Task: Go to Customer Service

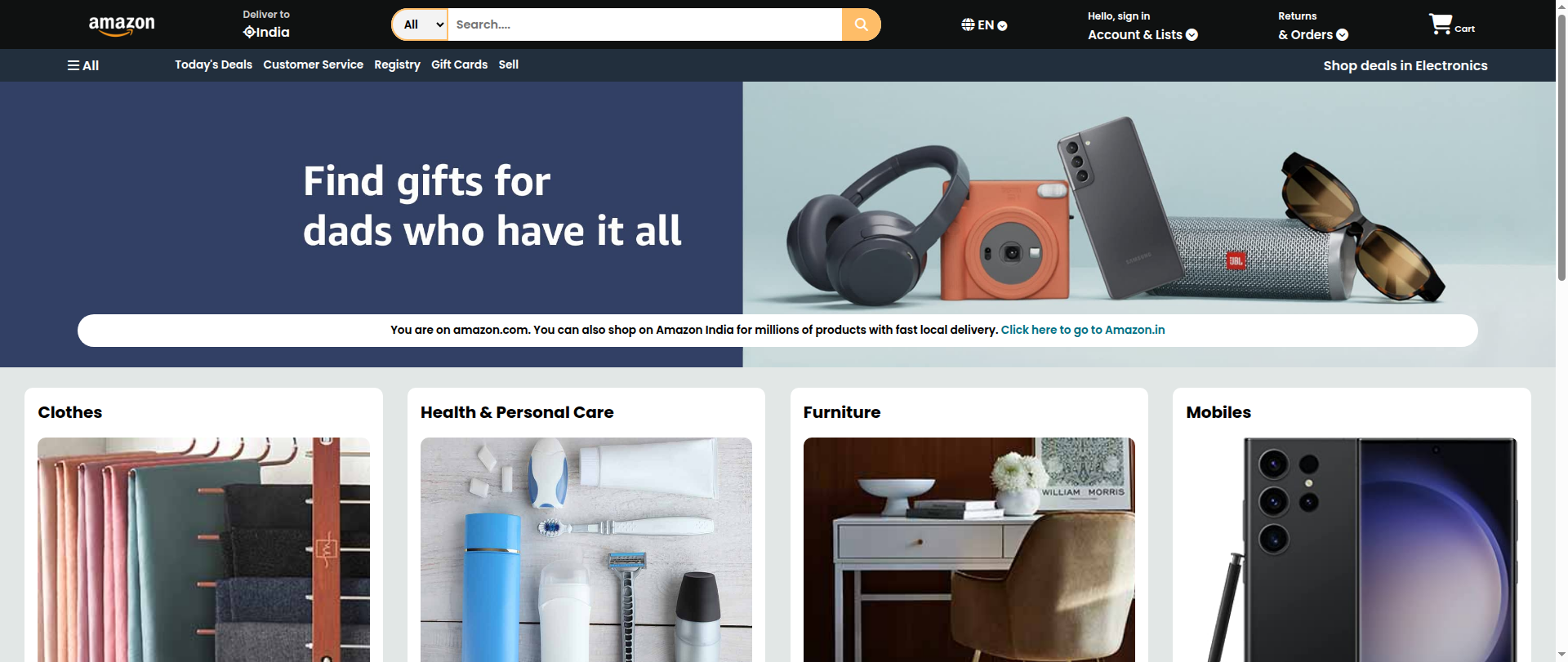Action: [x=313, y=64]
